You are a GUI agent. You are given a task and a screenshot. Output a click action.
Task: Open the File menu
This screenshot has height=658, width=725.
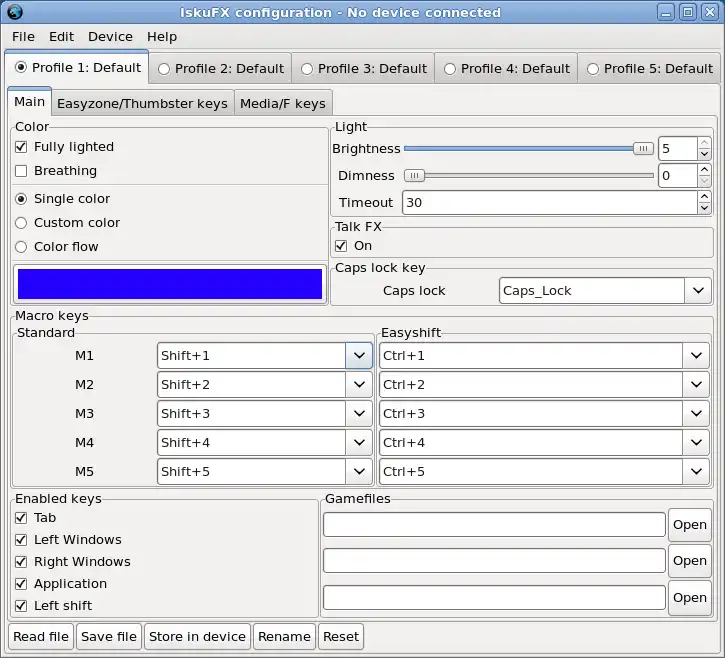pos(23,37)
